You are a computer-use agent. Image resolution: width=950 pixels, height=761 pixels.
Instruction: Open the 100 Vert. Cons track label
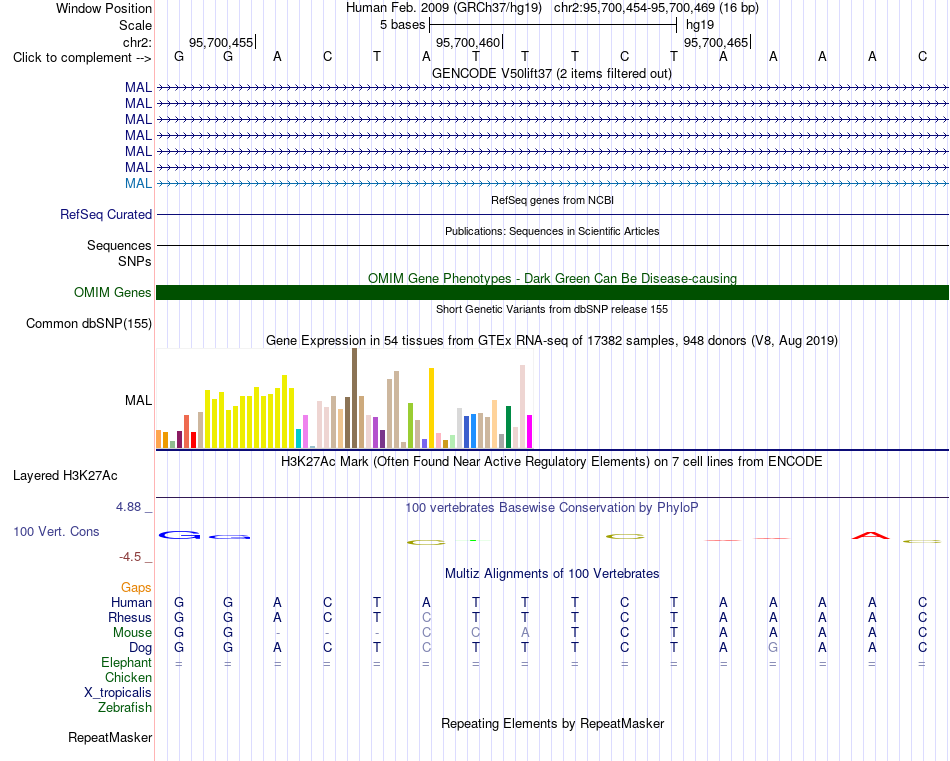click(x=56, y=531)
